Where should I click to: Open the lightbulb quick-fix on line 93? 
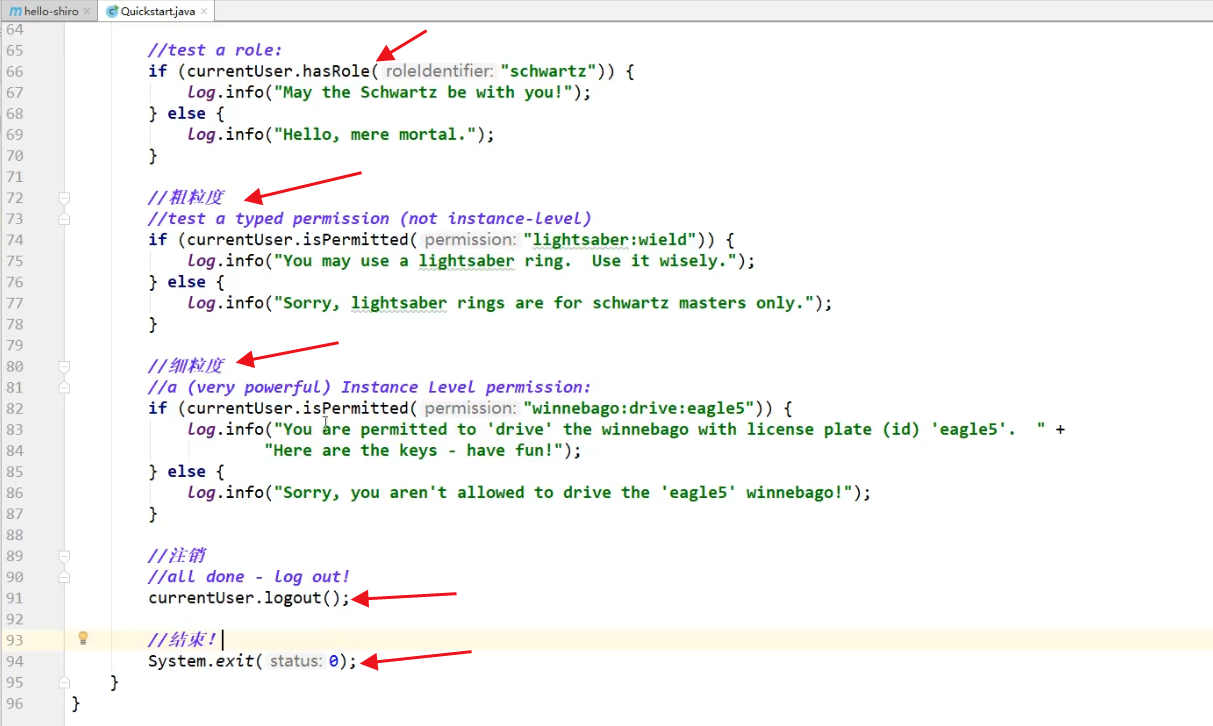tap(83, 638)
